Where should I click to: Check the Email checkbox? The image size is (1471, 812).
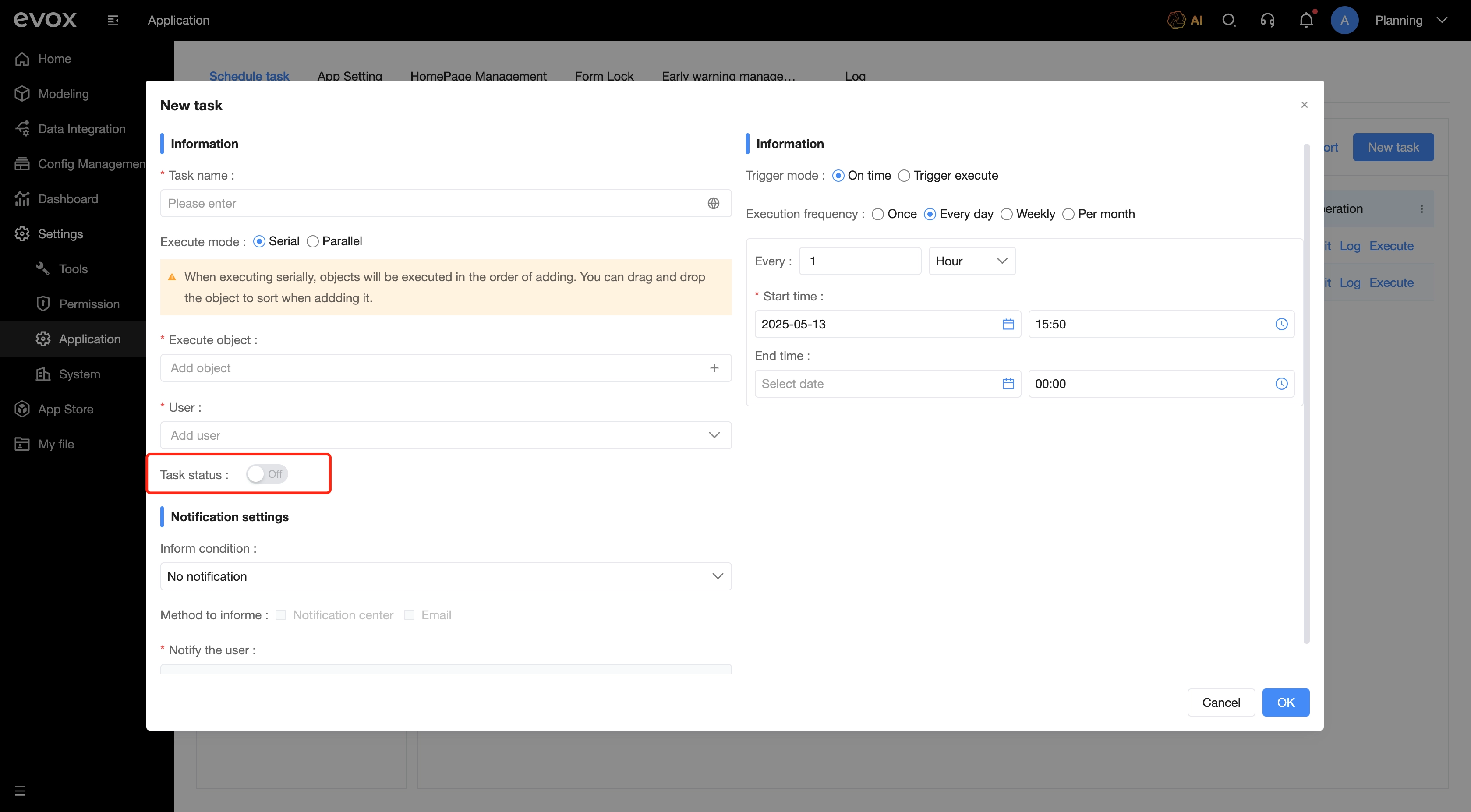(409, 615)
